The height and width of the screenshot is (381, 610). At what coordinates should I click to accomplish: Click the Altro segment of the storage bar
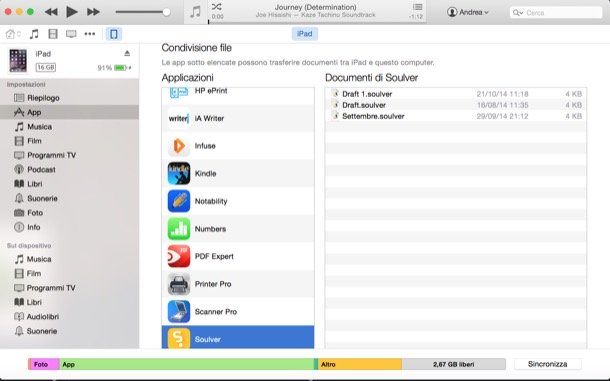(360, 364)
